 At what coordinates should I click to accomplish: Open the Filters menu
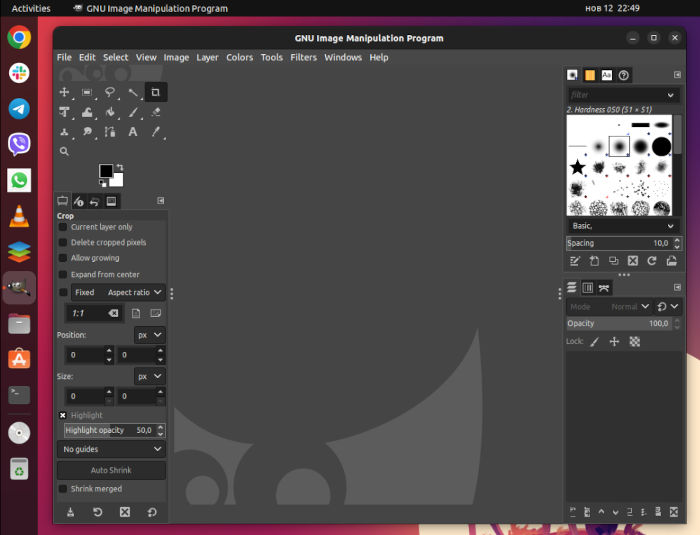(304, 57)
